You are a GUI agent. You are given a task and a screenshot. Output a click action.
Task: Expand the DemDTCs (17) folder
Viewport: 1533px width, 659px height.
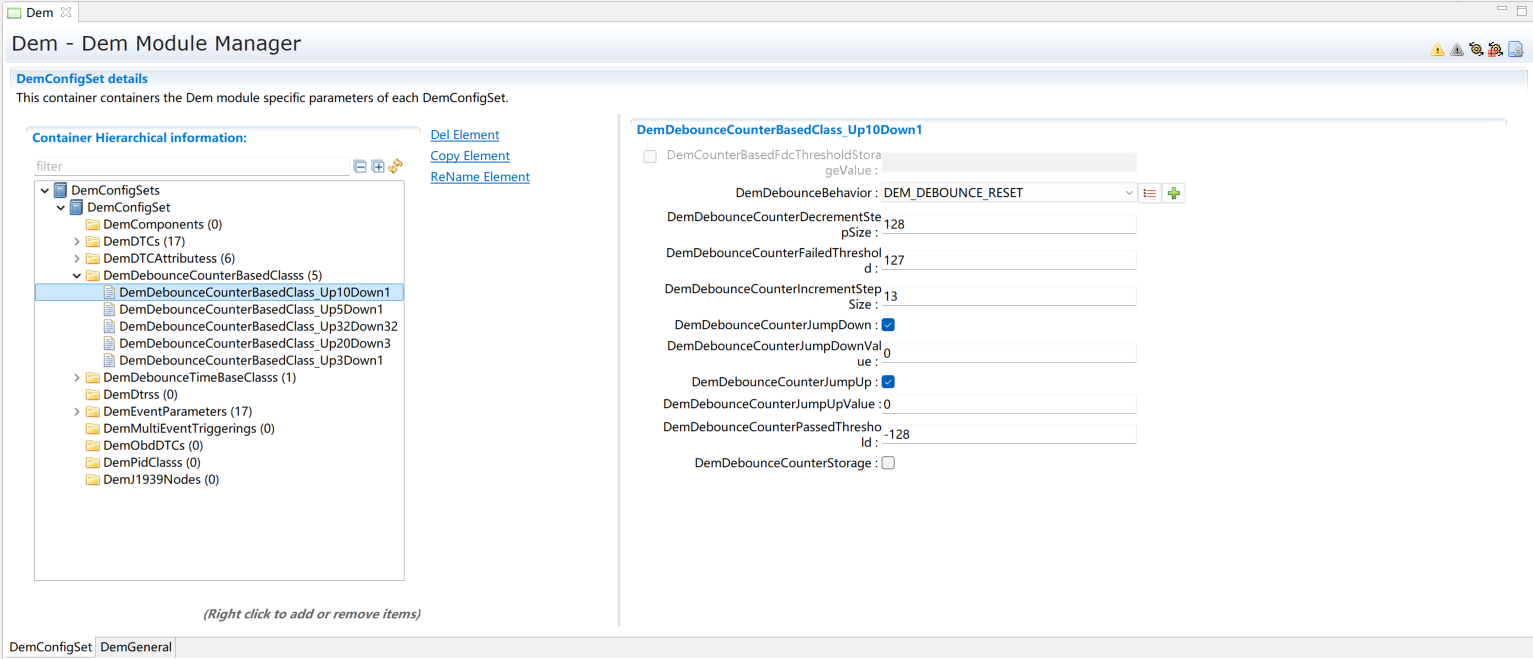[x=77, y=242]
